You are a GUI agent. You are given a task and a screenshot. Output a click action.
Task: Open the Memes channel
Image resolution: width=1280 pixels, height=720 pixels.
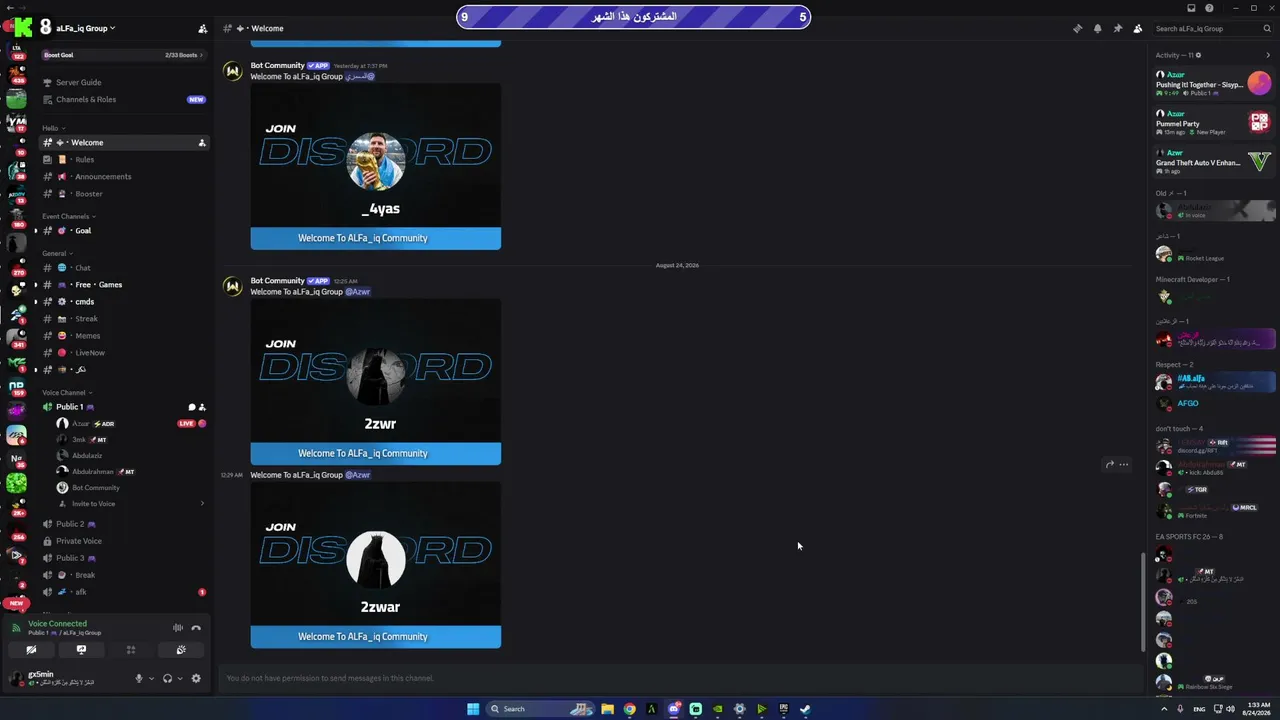(124, 336)
